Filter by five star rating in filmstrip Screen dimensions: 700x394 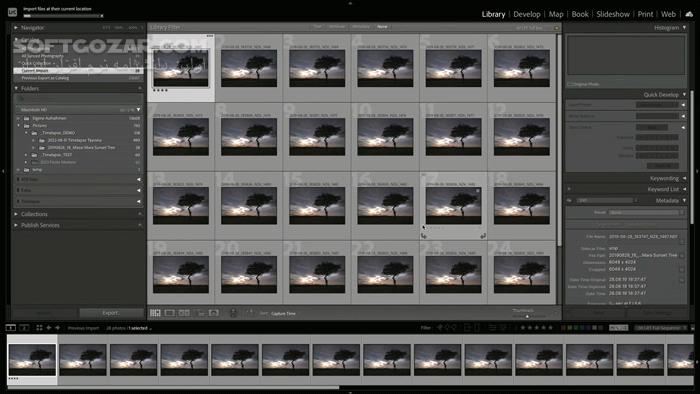550,328
